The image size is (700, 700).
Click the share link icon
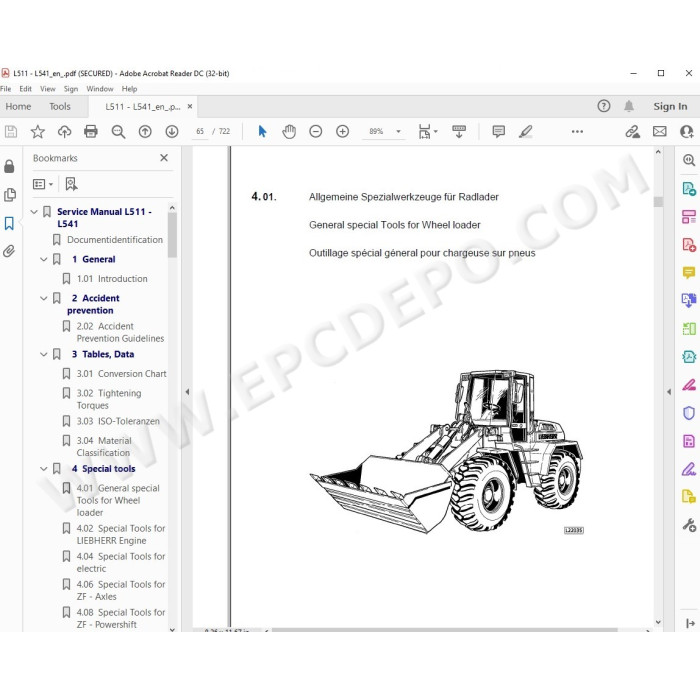[x=632, y=131]
